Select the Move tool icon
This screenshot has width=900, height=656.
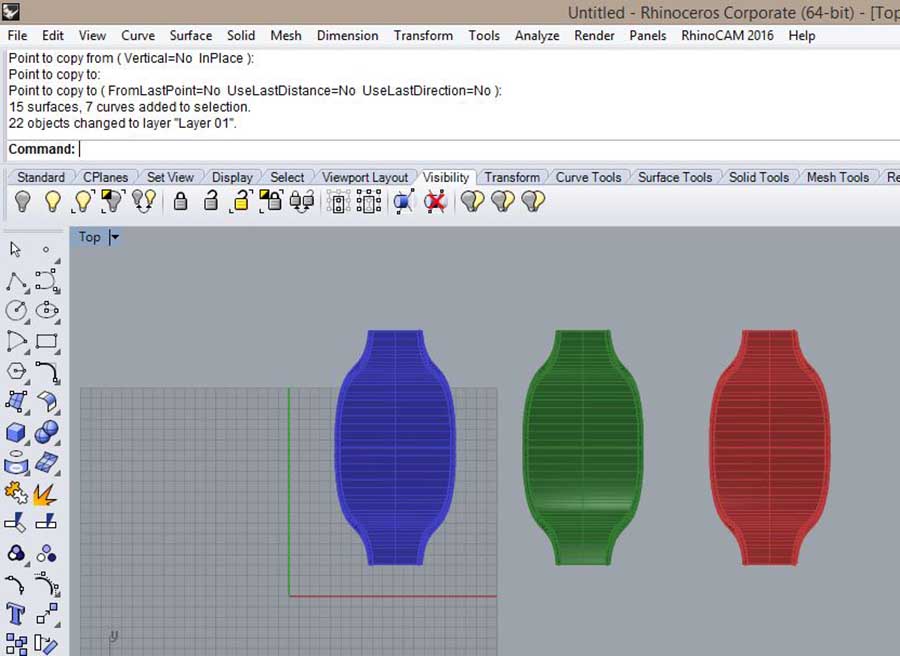pyautogui.click(x=47, y=614)
